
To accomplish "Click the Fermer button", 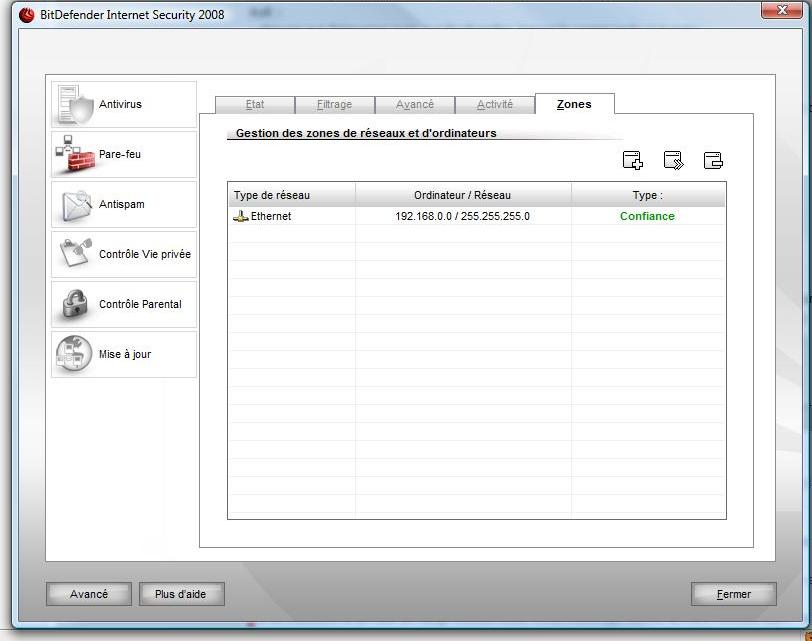I will click(734, 594).
